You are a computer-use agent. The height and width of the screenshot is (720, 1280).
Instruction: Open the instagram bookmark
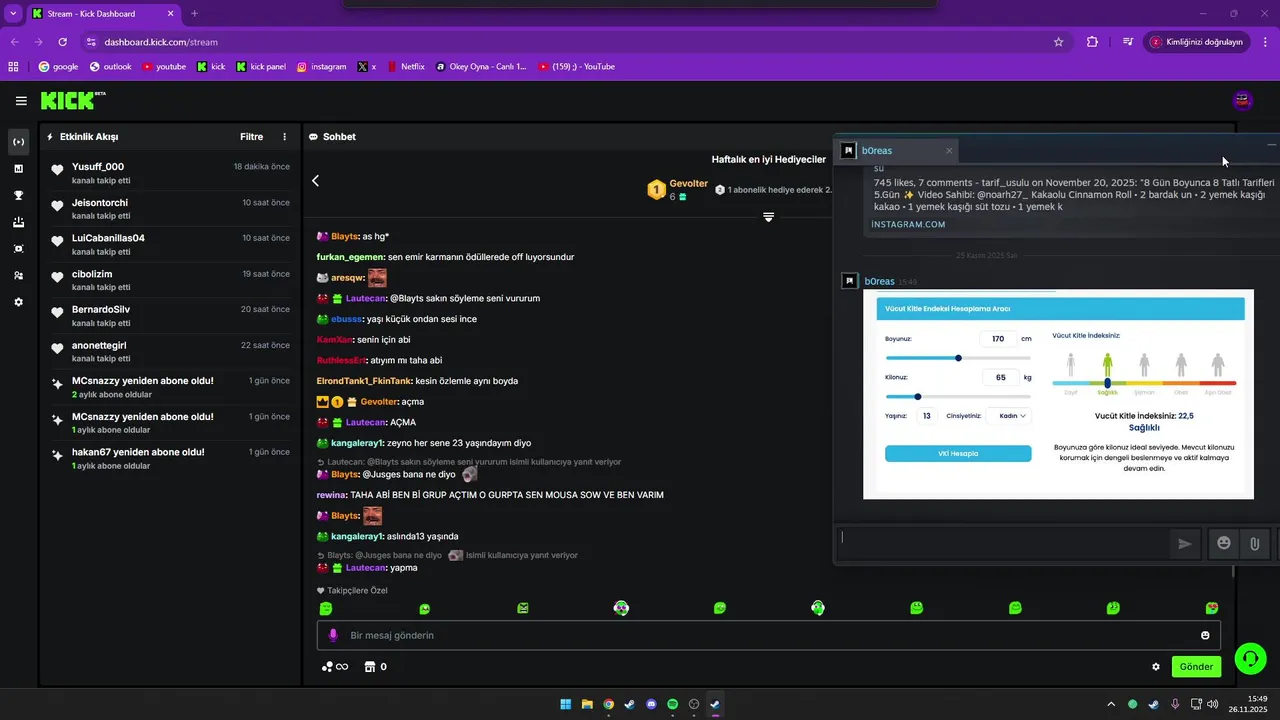tap(321, 67)
